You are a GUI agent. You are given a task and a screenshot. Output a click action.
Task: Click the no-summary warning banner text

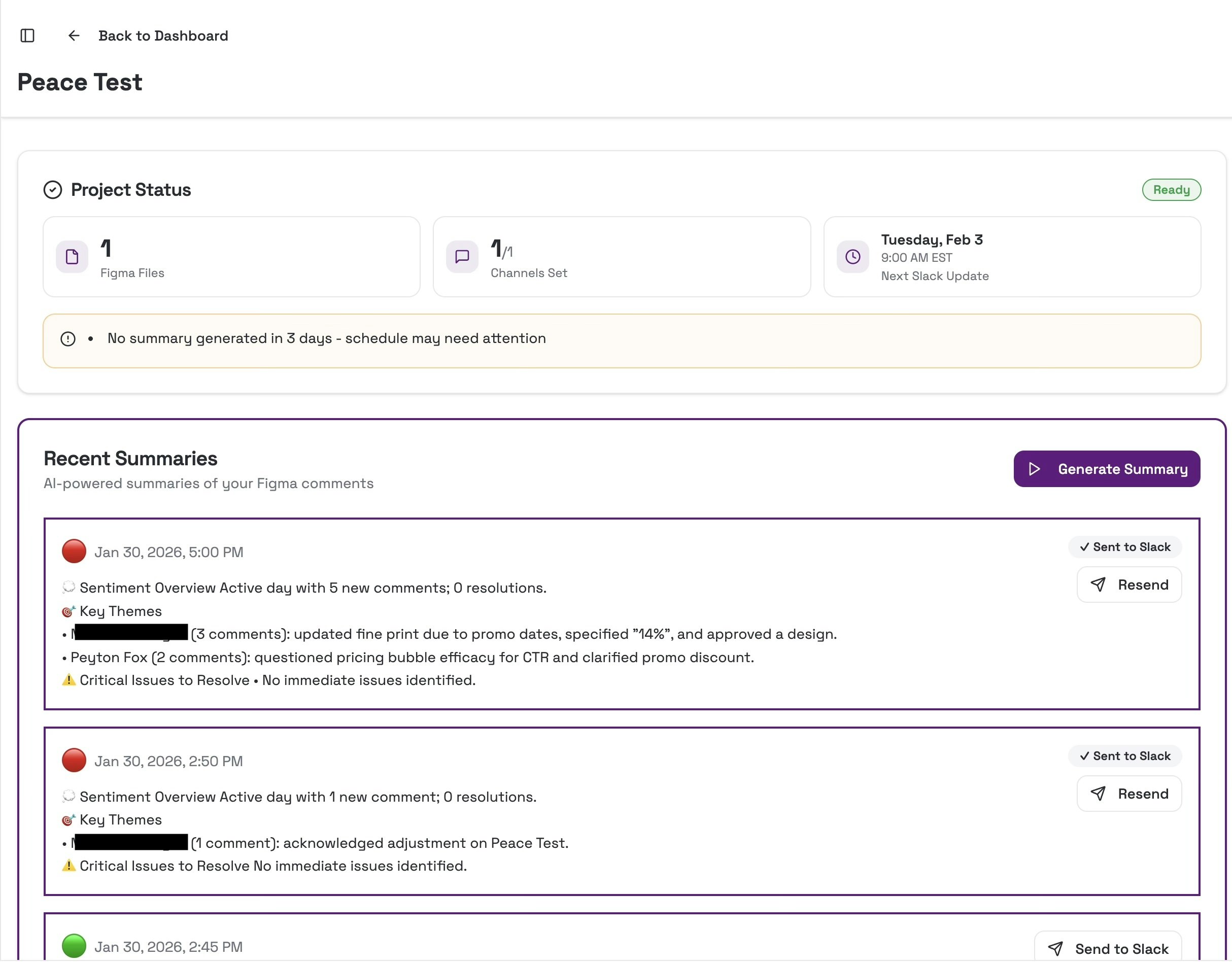(x=327, y=338)
